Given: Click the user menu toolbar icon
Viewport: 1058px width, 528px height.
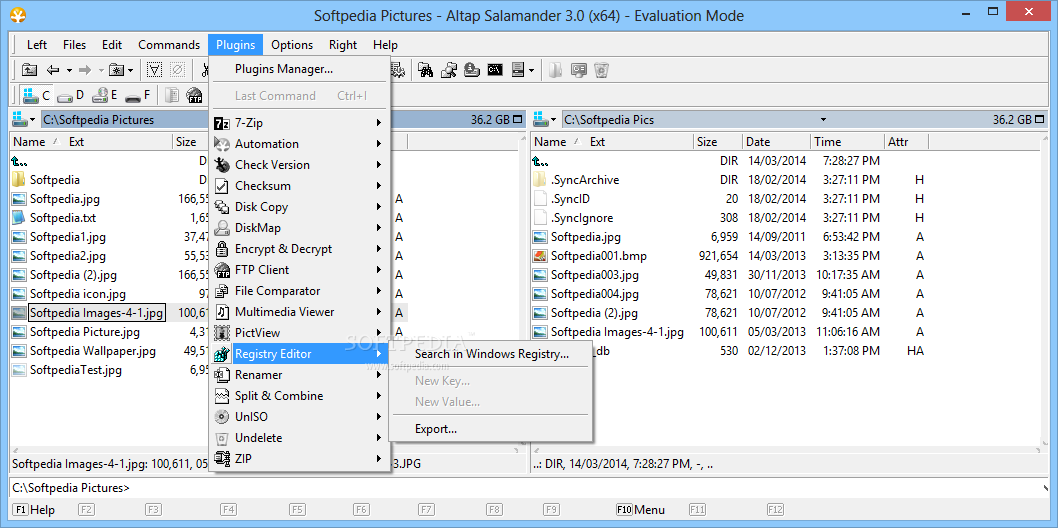Looking at the screenshot, I should coord(518,69).
